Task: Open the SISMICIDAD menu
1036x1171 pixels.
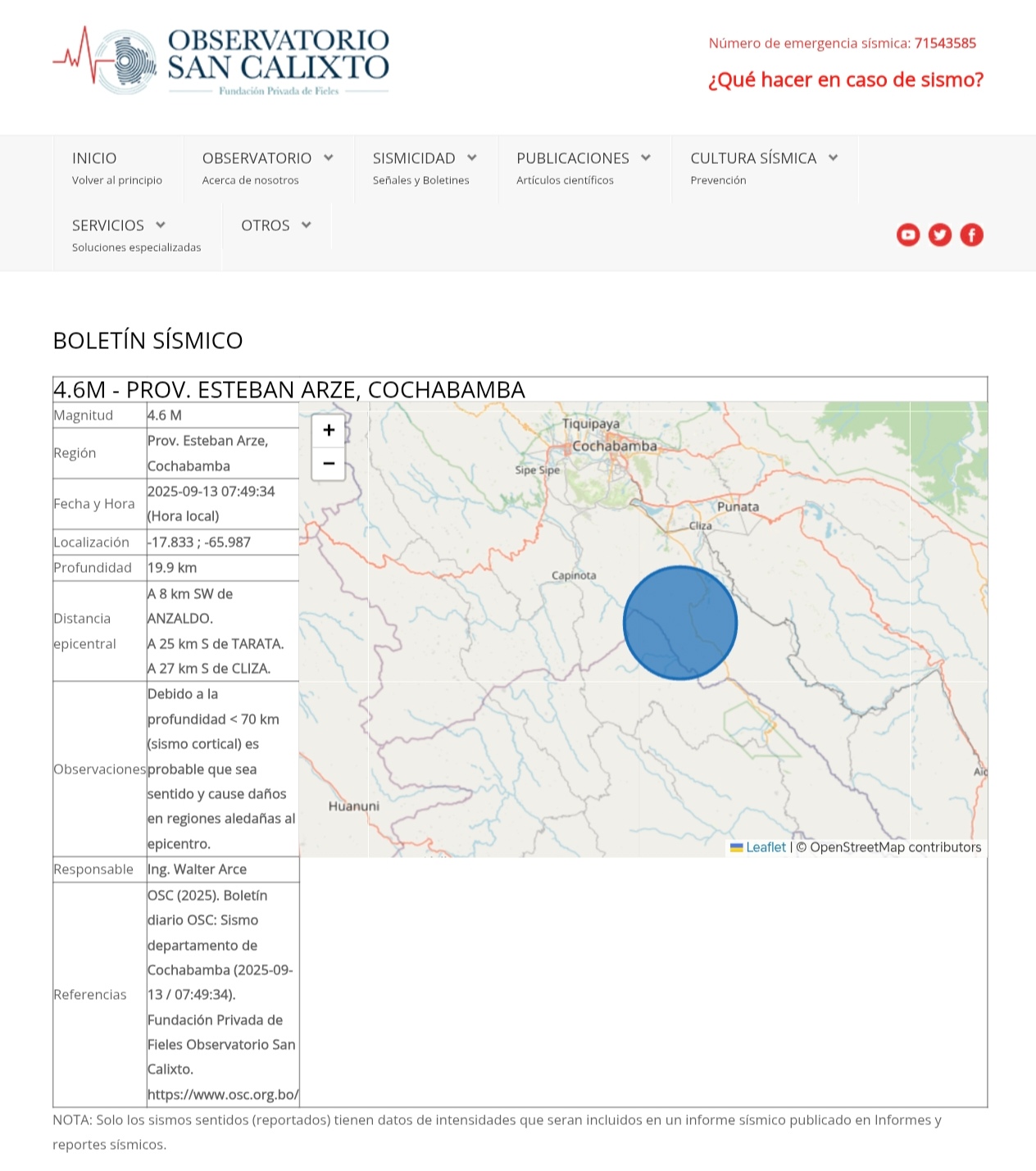Action: (x=425, y=168)
